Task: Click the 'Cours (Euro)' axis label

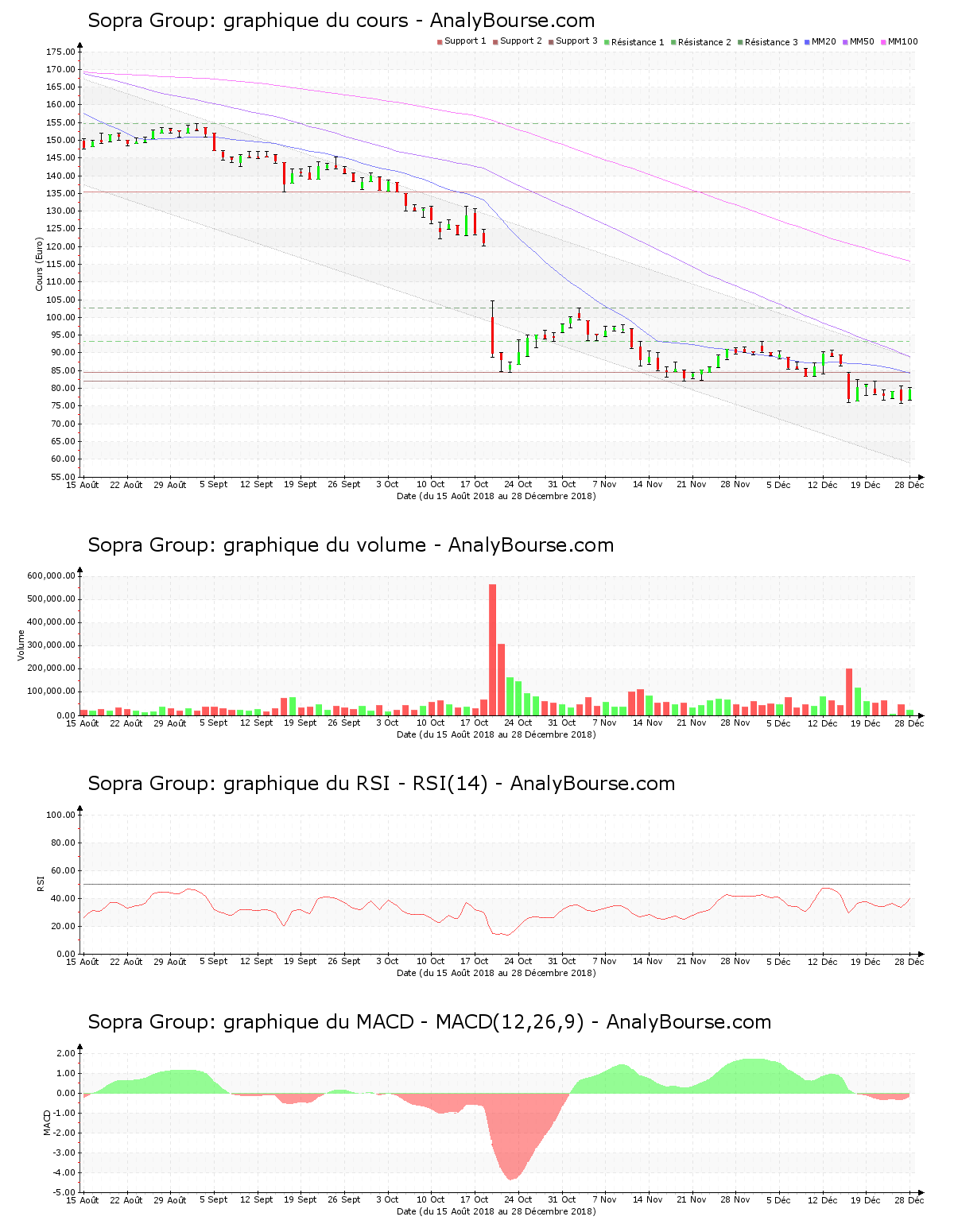Action: (x=39, y=264)
